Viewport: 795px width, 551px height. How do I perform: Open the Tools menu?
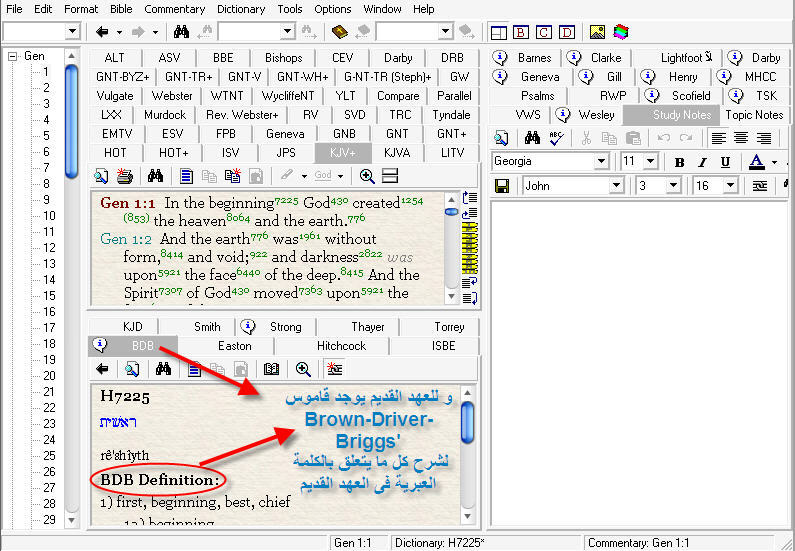tap(290, 9)
